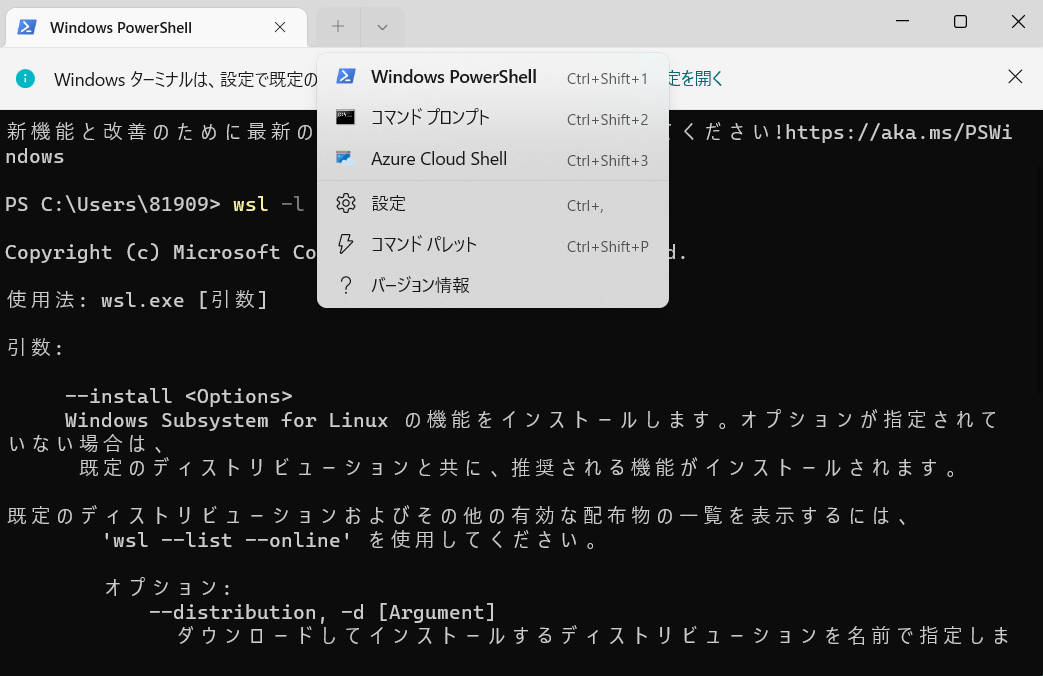Click the 'wsl --list --online' text
Image resolution: width=1043 pixels, height=676 pixels.
click(227, 540)
